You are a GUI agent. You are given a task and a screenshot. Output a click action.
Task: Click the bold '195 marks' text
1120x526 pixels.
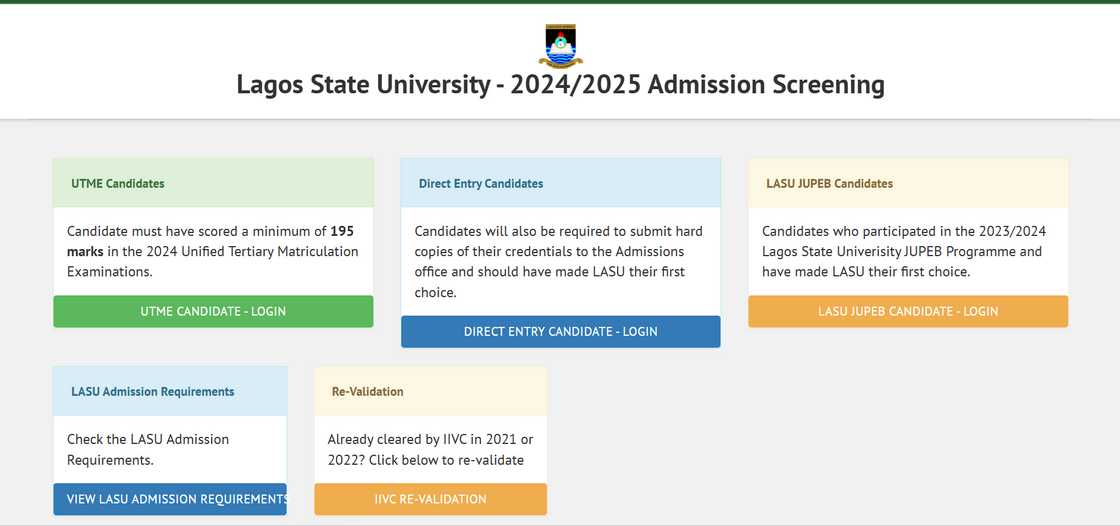pos(341,232)
